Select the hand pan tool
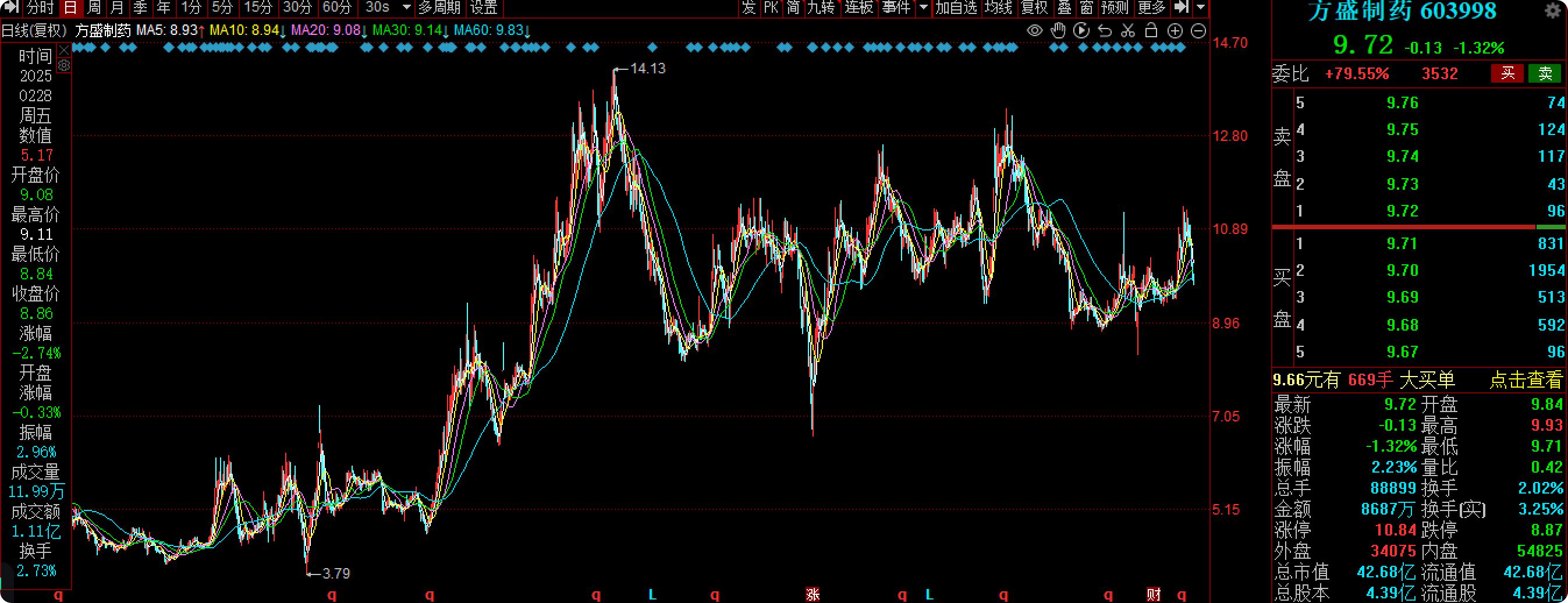Screen dimensions: 1568x603 [1058, 30]
